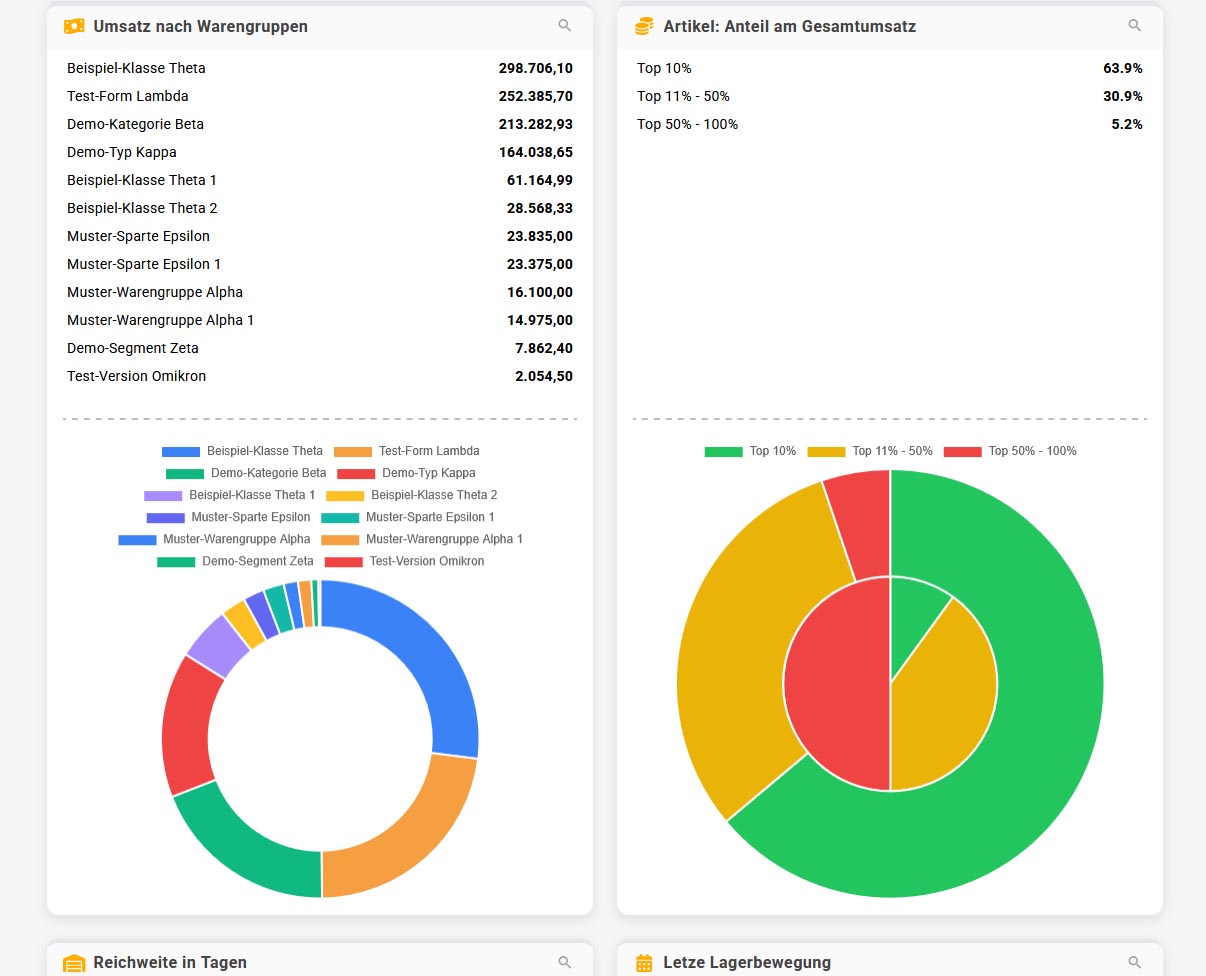The width and height of the screenshot is (1206, 976).
Task: Click the money icon beside Umsatz nach Warengruppen
Action: click(74, 27)
